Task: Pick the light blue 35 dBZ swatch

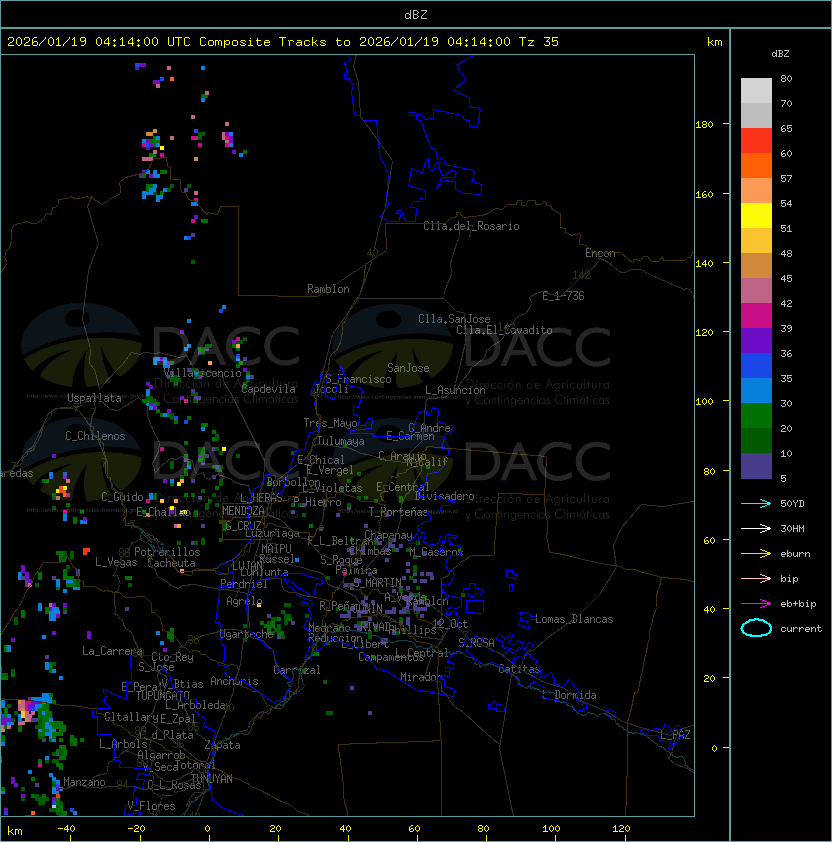Action: pyautogui.click(x=756, y=390)
